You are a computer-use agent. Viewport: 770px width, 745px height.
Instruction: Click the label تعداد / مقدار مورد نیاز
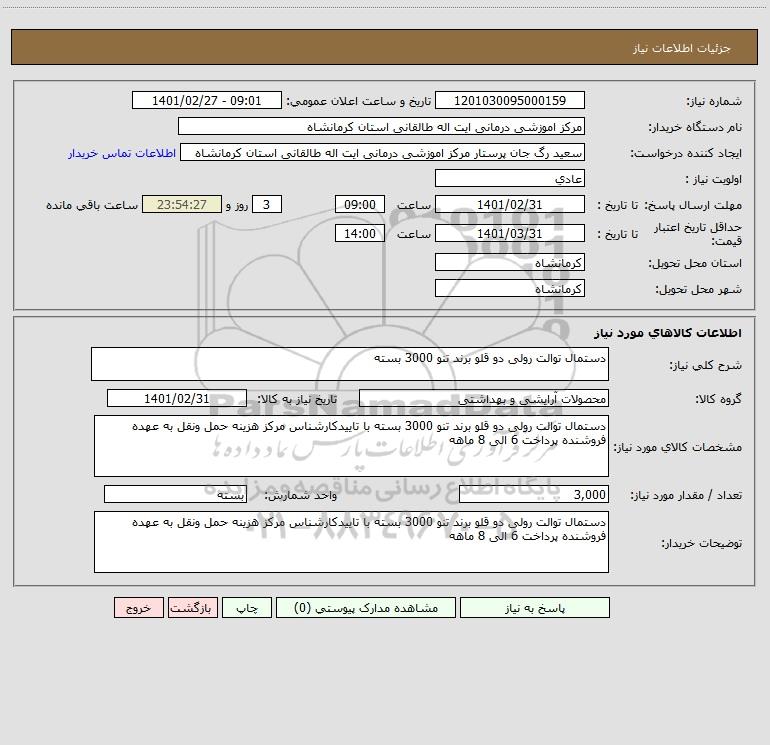click(686, 495)
